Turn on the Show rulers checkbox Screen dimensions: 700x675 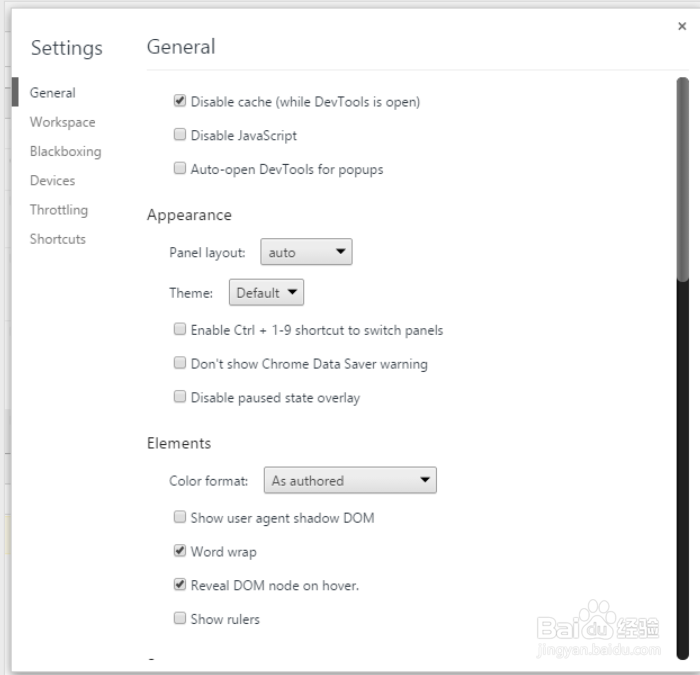[x=180, y=619]
